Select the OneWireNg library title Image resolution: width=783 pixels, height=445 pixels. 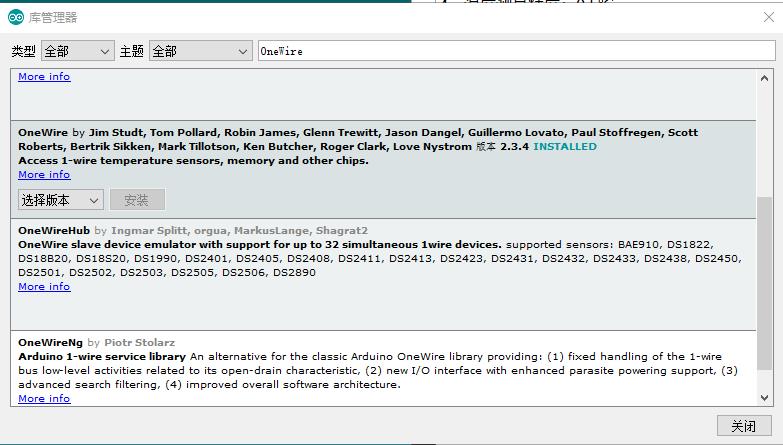coord(50,342)
